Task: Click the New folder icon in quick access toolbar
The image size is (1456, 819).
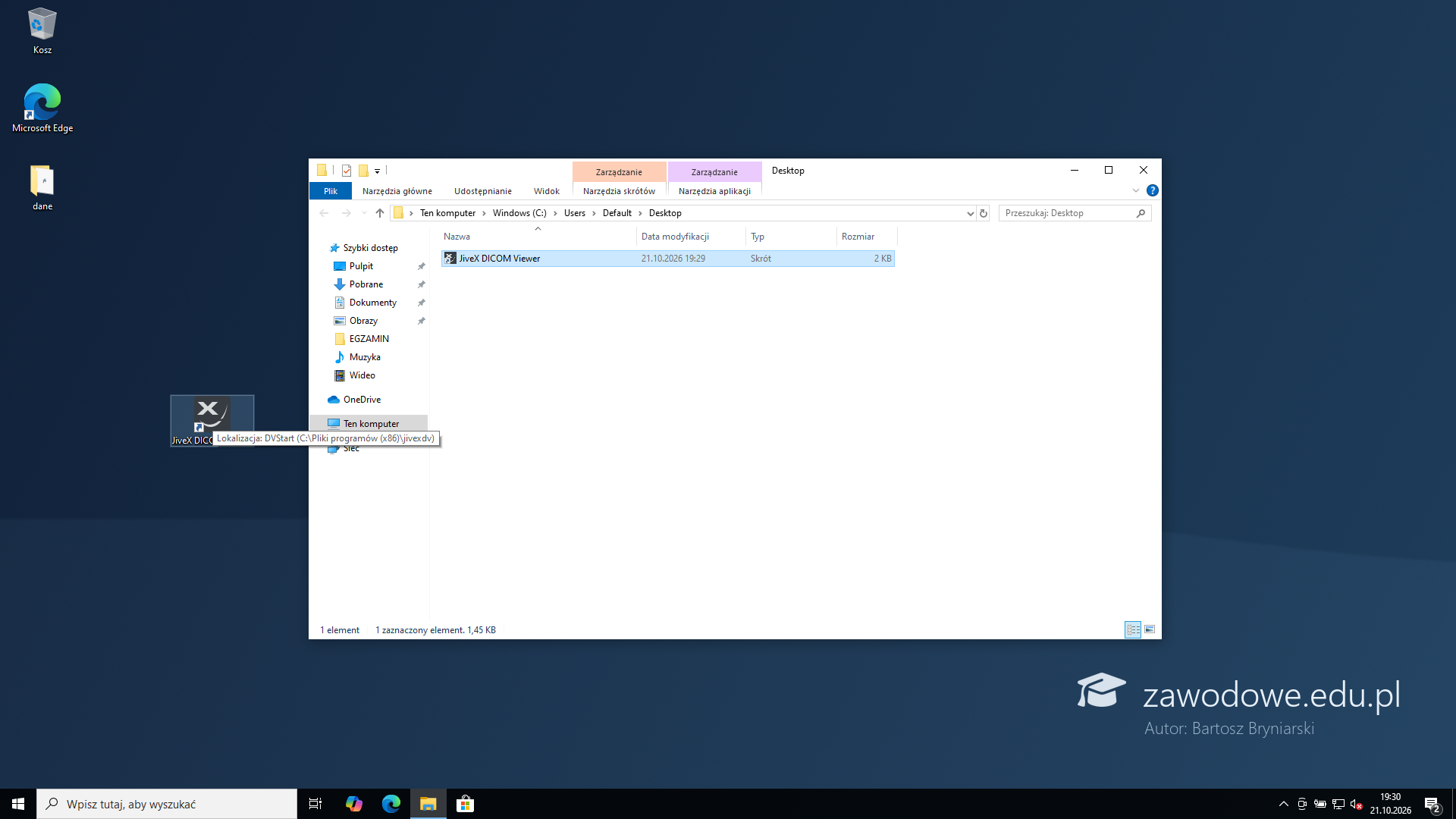Action: point(363,171)
